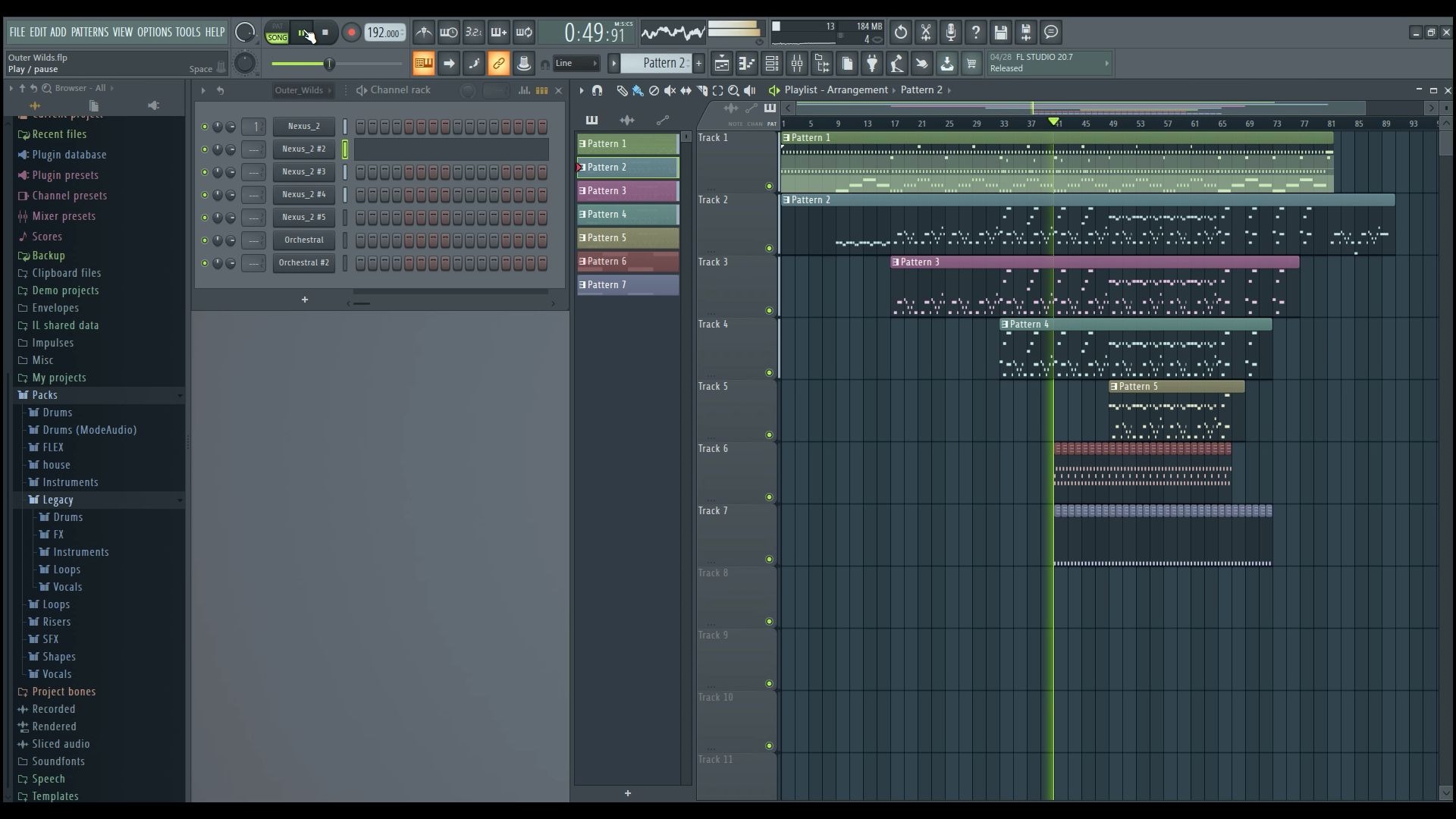Open the Outer_Wilds channel filter dropdown

click(x=303, y=90)
